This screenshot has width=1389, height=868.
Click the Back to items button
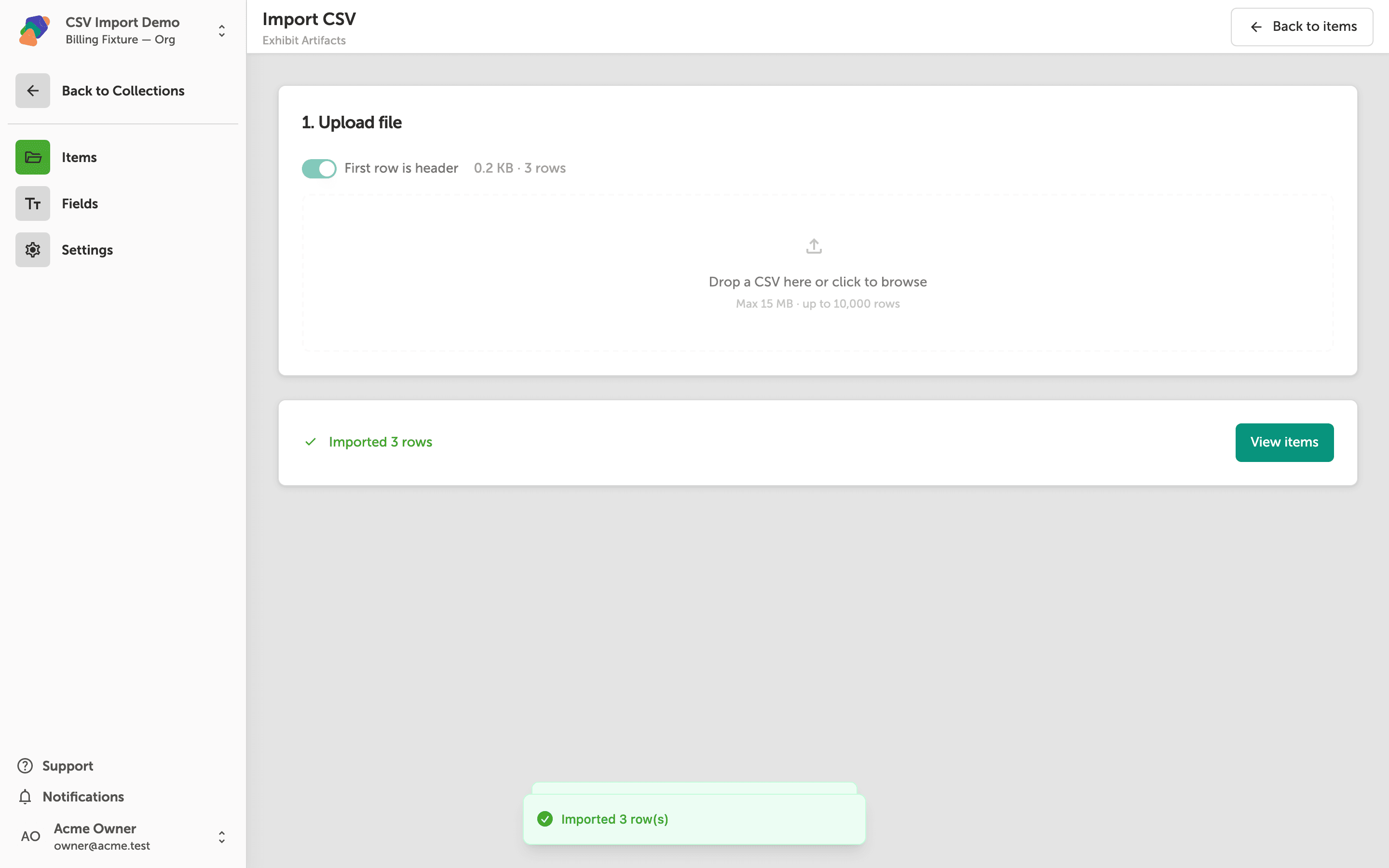pyautogui.click(x=1301, y=27)
